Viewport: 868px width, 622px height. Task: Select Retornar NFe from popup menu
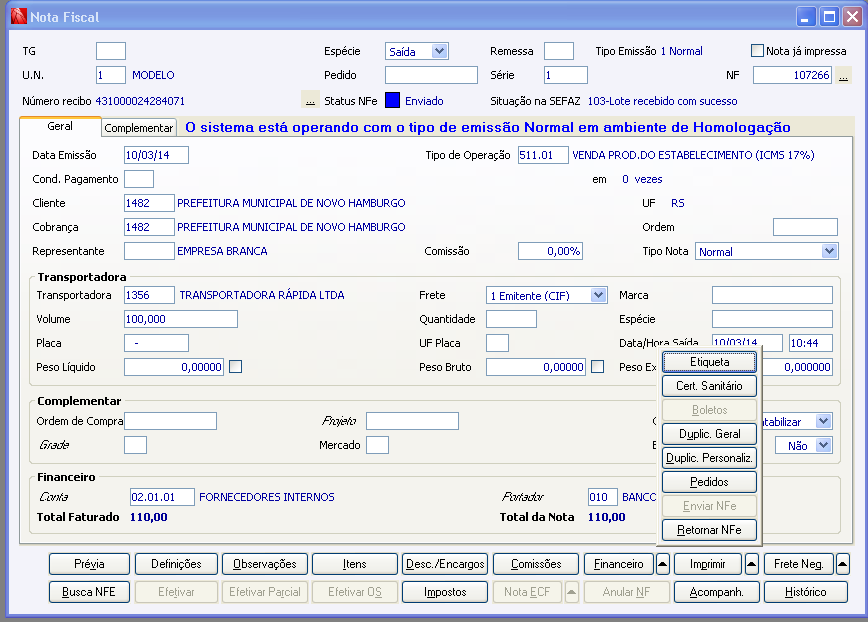(x=709, y=530)
